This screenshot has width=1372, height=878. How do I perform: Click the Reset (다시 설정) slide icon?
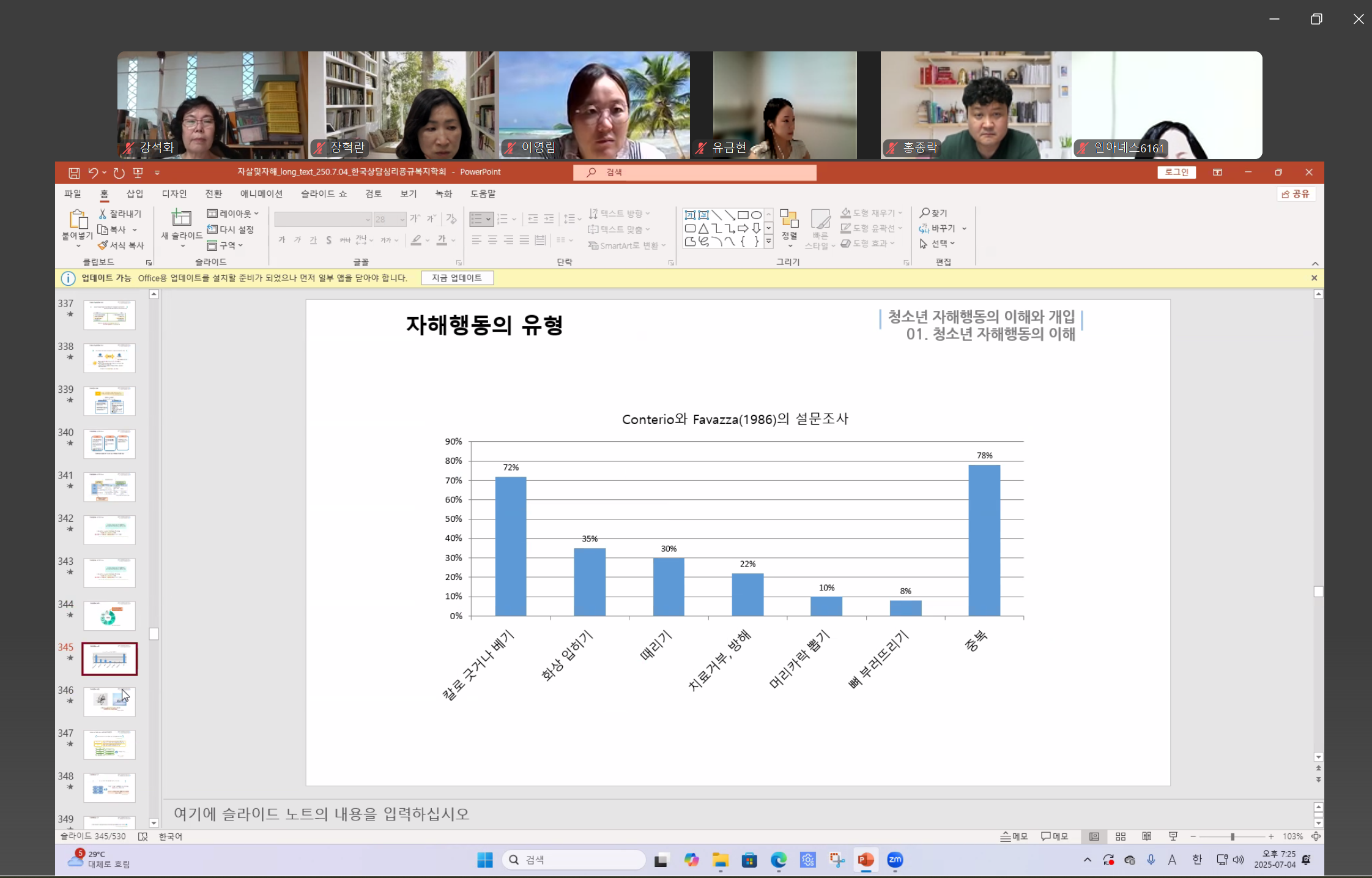click(x=212, y=229)
